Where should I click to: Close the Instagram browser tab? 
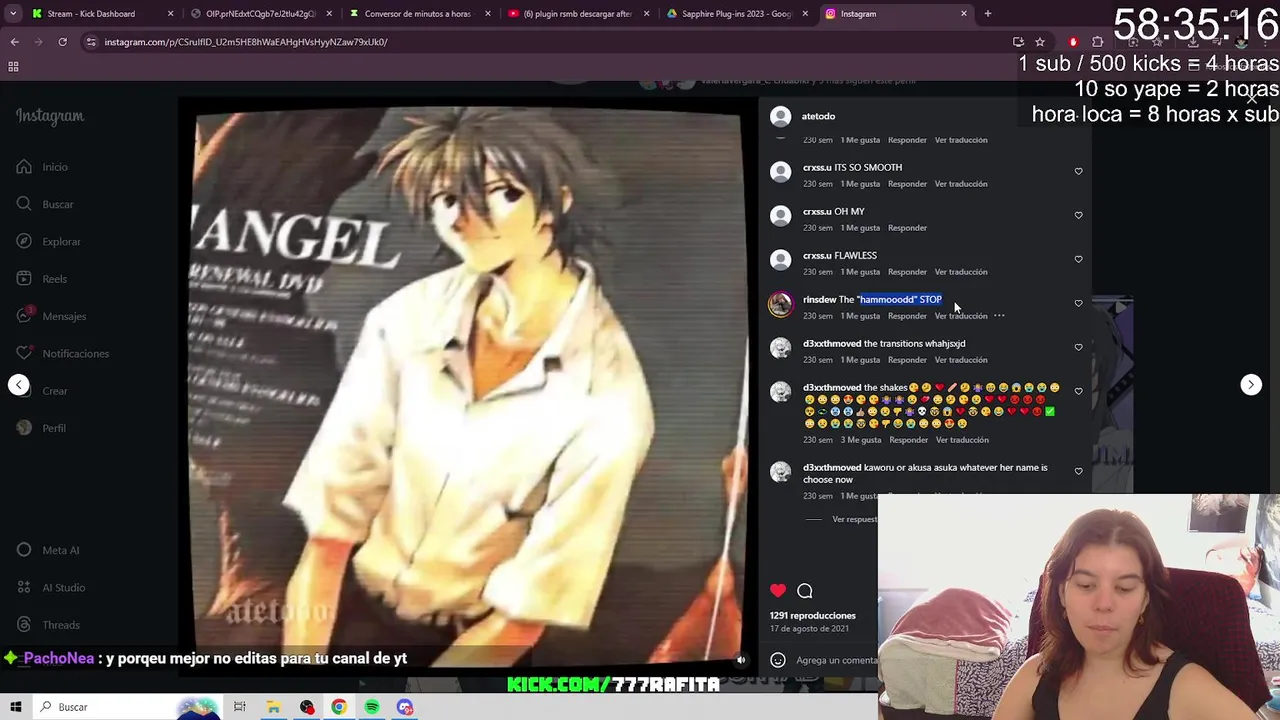point(964,14)
